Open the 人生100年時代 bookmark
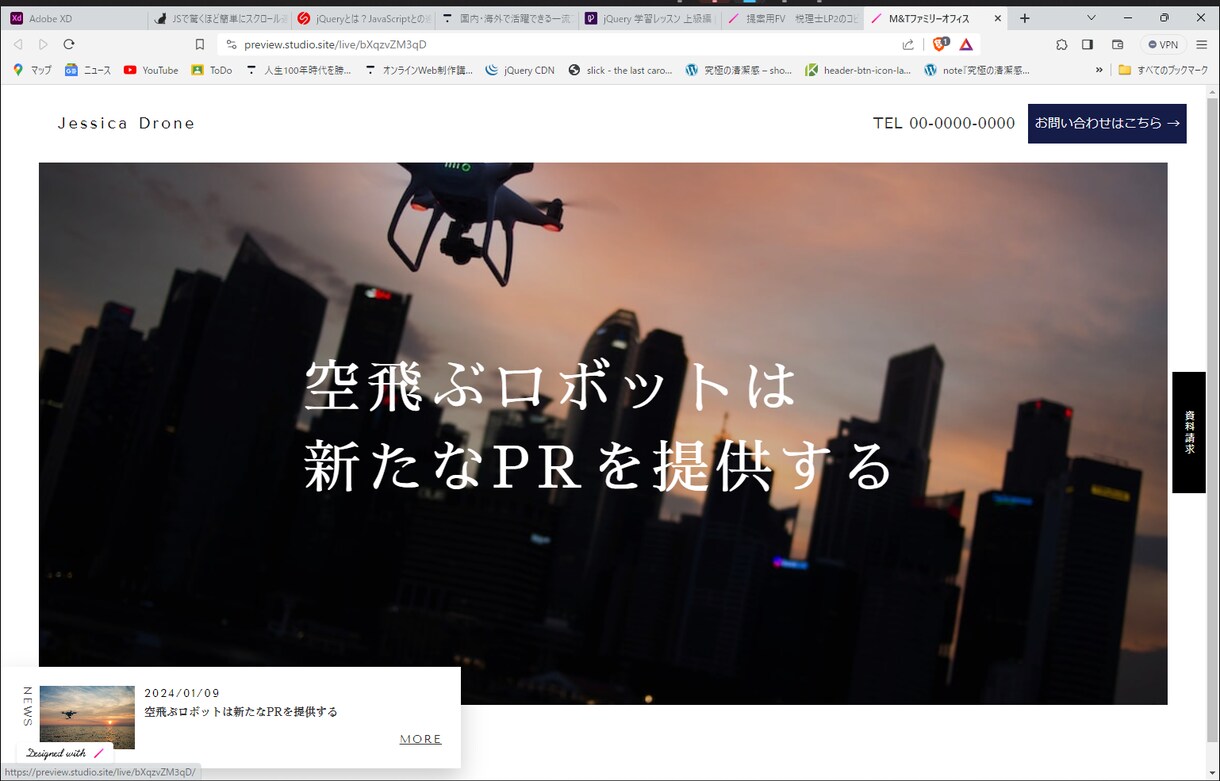This screenshot has height=781, width=1220. [299, 70]
